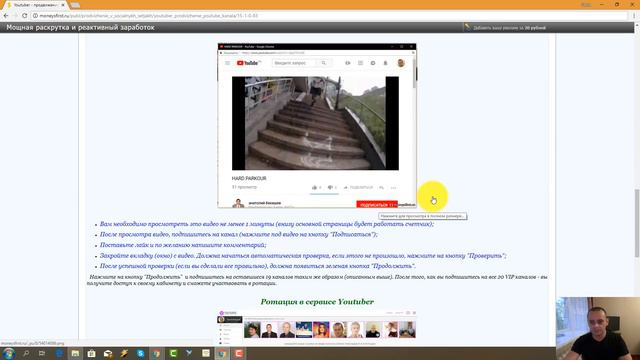640x360 pixels.
Task: Open the taskbar search magnifier
Action: click(x=26, y=353)
